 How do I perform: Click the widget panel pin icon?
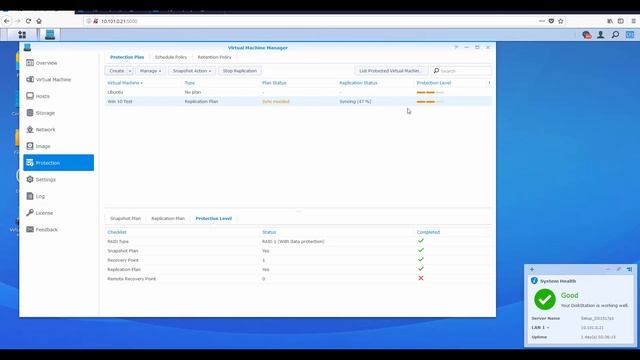coord(629,269)
